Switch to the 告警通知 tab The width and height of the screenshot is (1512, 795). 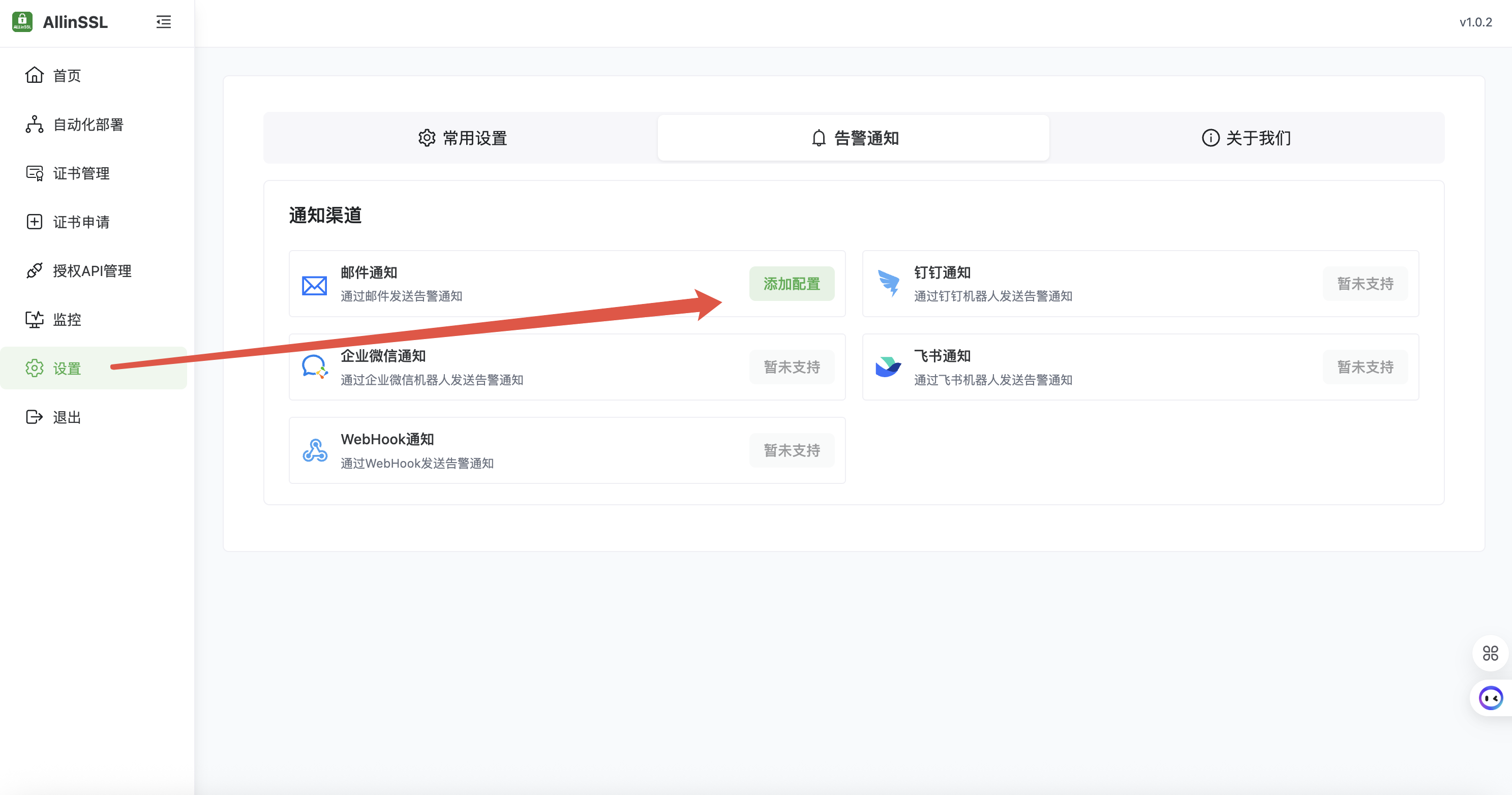point(854,138)
